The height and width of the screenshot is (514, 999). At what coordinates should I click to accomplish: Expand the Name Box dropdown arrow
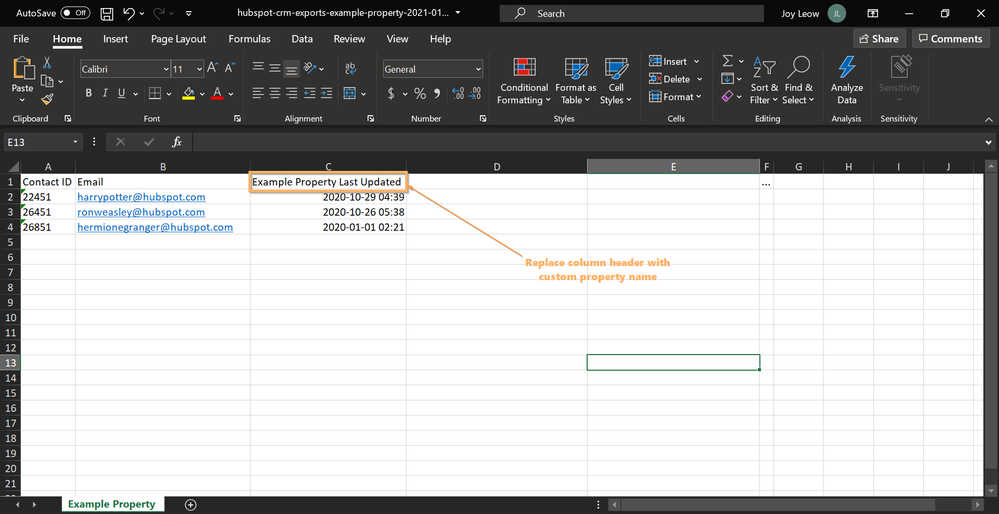(x=75, y=142)
